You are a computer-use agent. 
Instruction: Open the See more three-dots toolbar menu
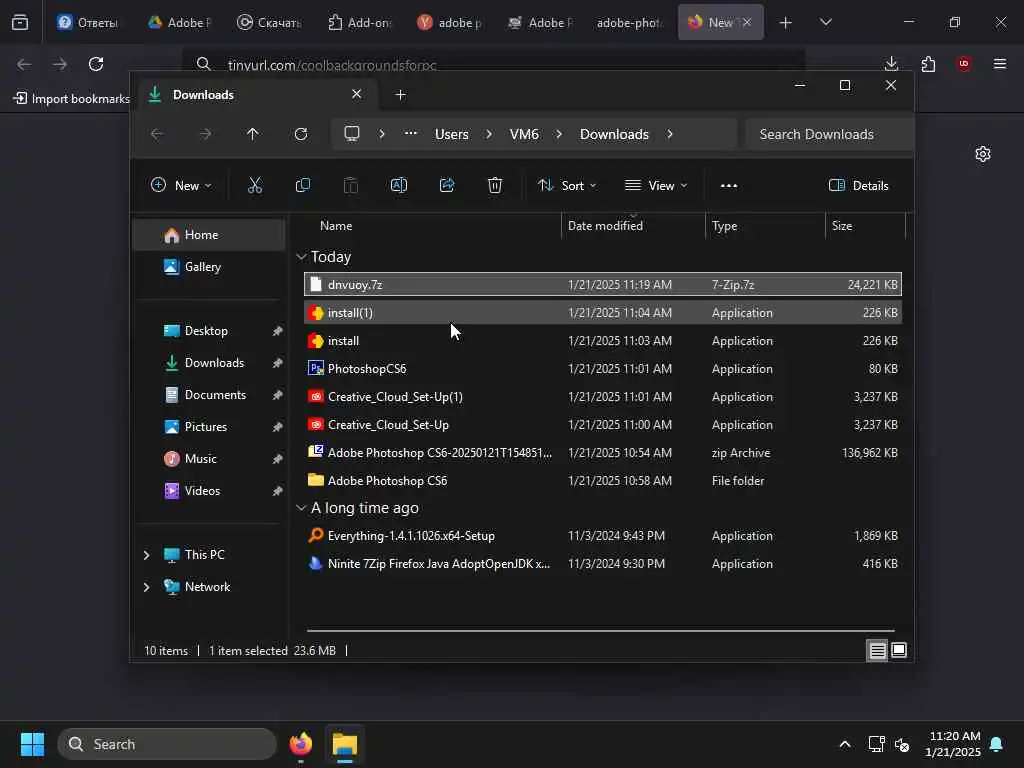[x=729, y=185]
